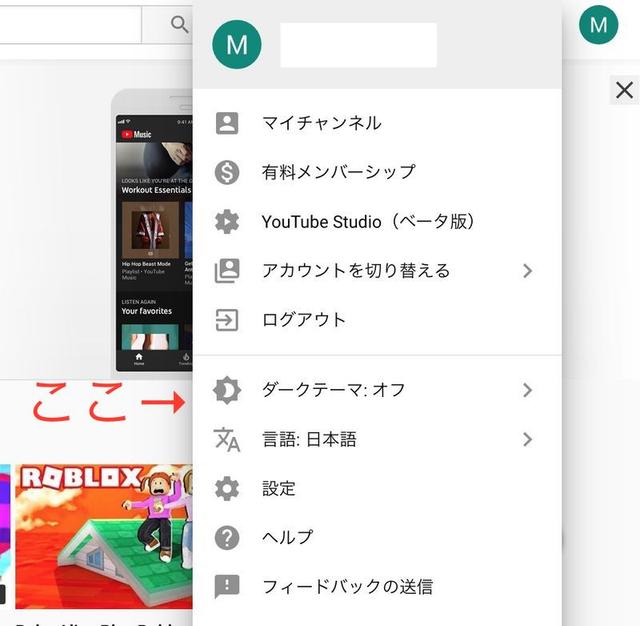The height and width of the screenshot is (626, 640).
Task: Select ログアウト menu item
Action: (377, 320)
